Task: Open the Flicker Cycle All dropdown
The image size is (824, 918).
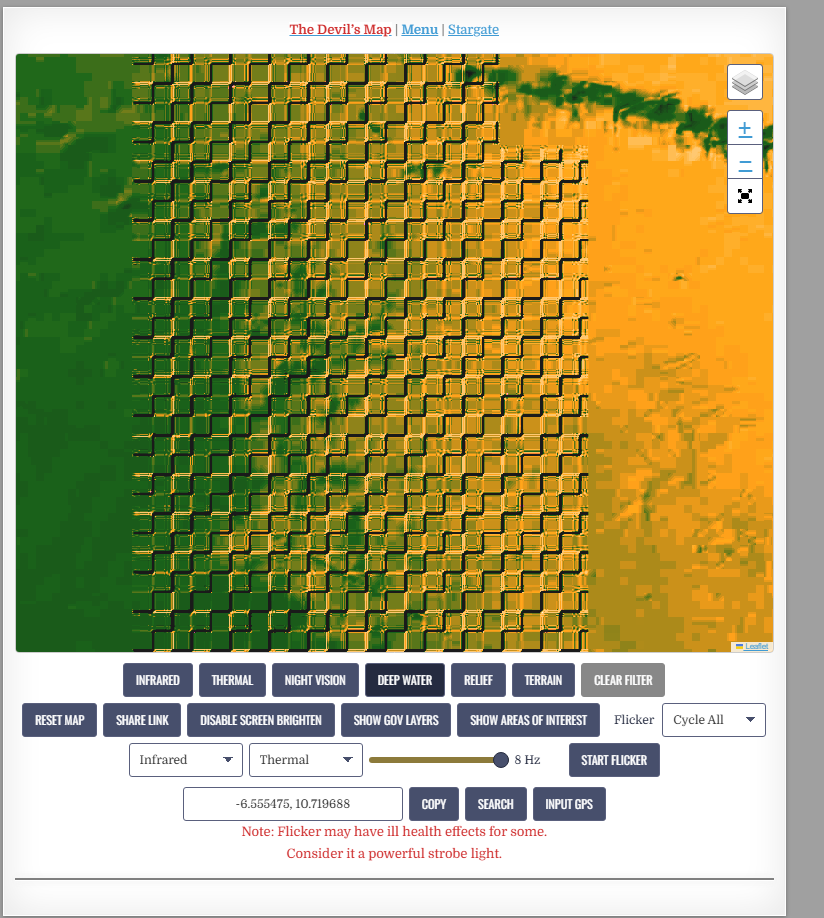Action: point(713,720)
